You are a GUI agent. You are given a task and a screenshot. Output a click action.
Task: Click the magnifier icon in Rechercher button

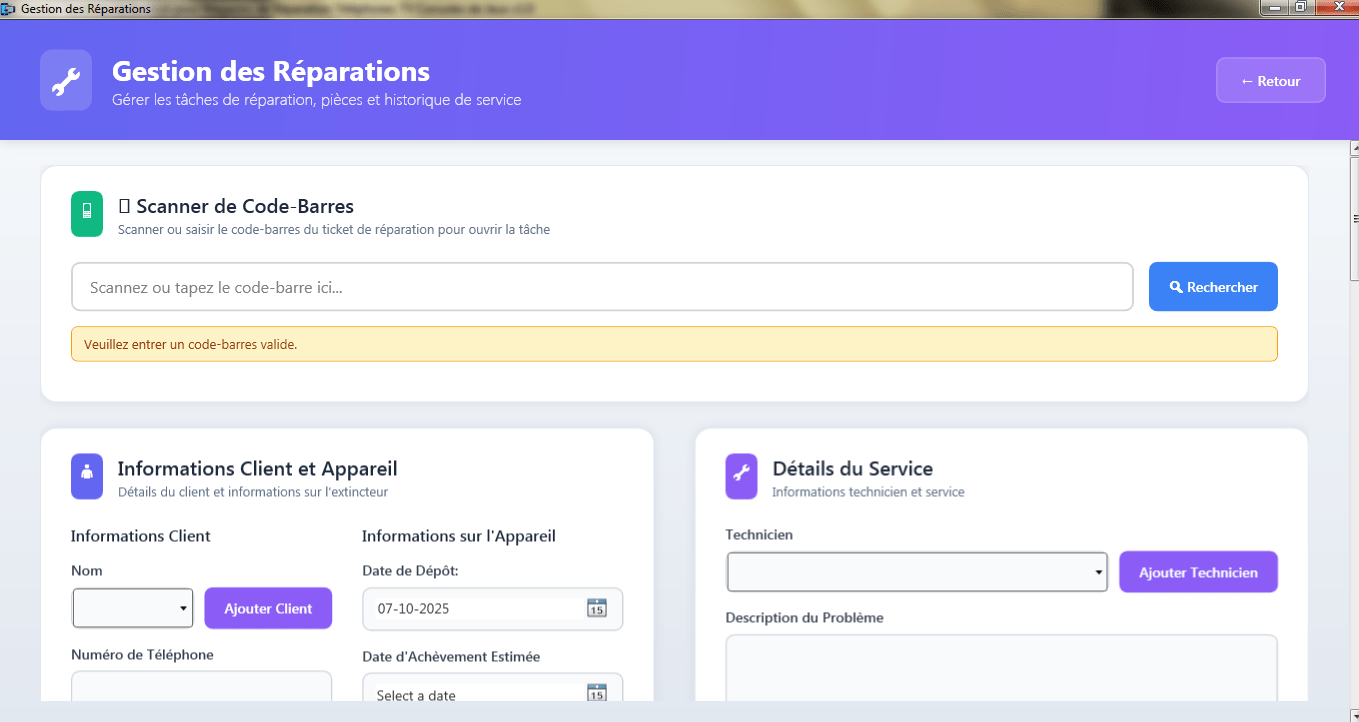click(x=1176, y=287)
